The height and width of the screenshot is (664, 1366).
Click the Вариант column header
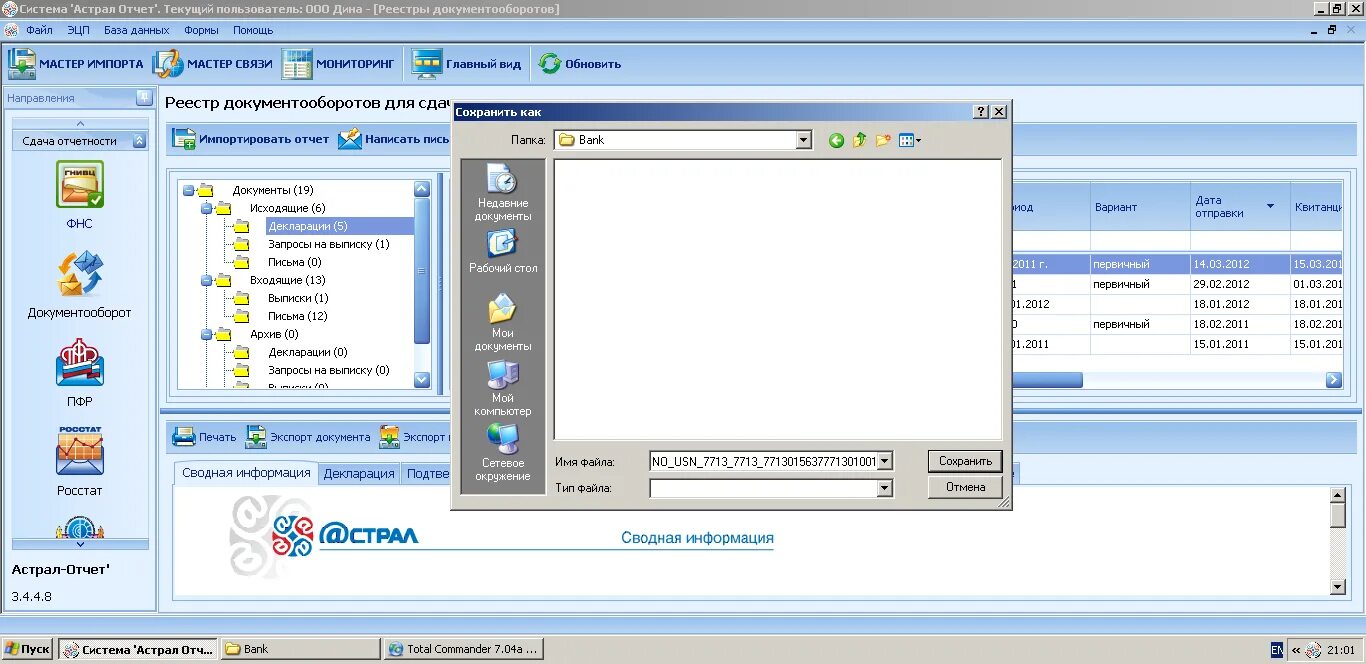pyautogui.click(x=1140, y=206)
